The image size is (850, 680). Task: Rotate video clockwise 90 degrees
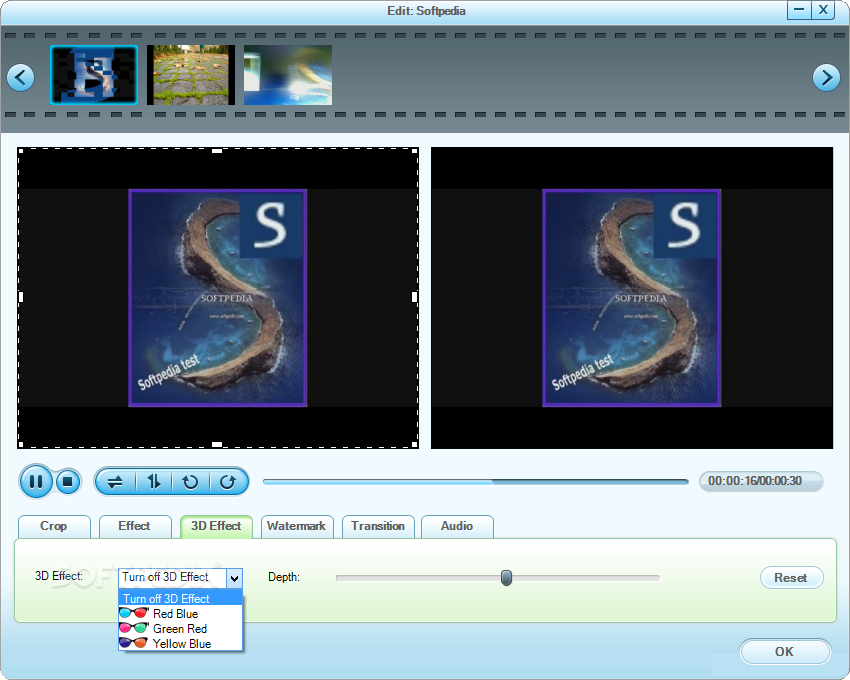click(x=228, y=482)
